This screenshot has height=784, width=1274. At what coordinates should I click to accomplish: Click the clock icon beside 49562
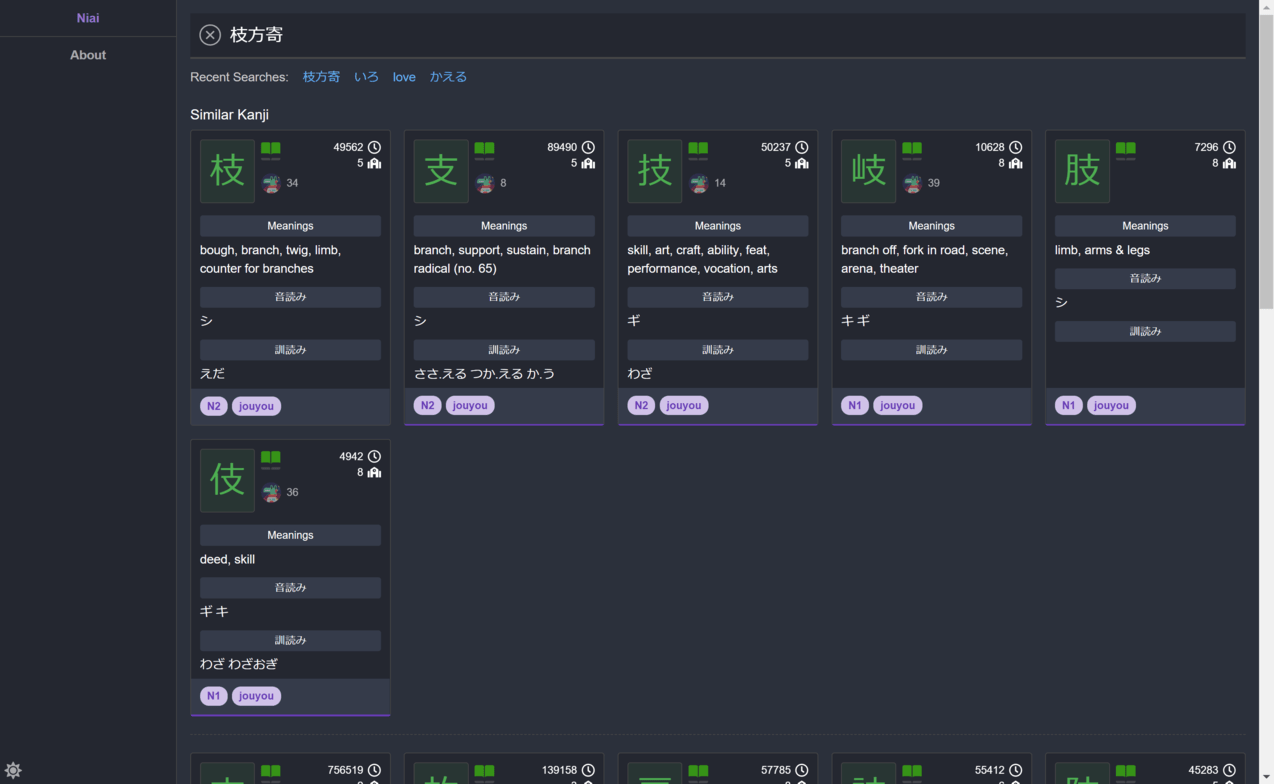coord(374,147)
